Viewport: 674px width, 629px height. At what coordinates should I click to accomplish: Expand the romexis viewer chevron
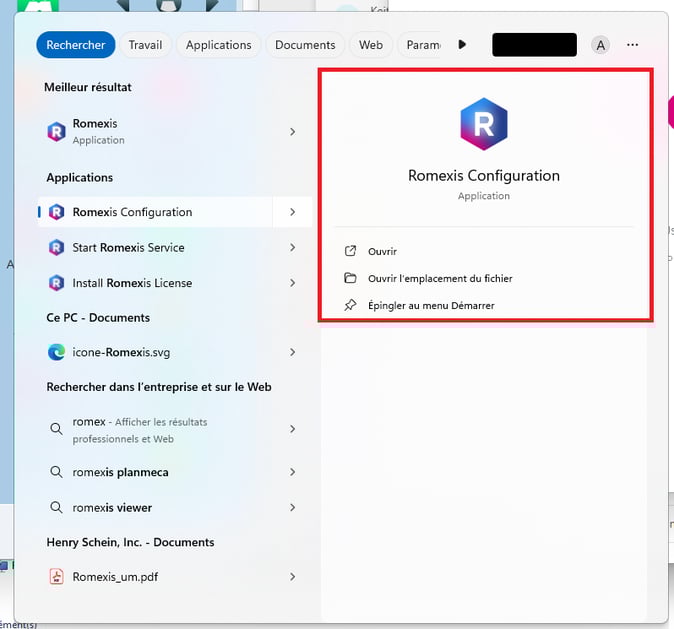click(293, 507)
